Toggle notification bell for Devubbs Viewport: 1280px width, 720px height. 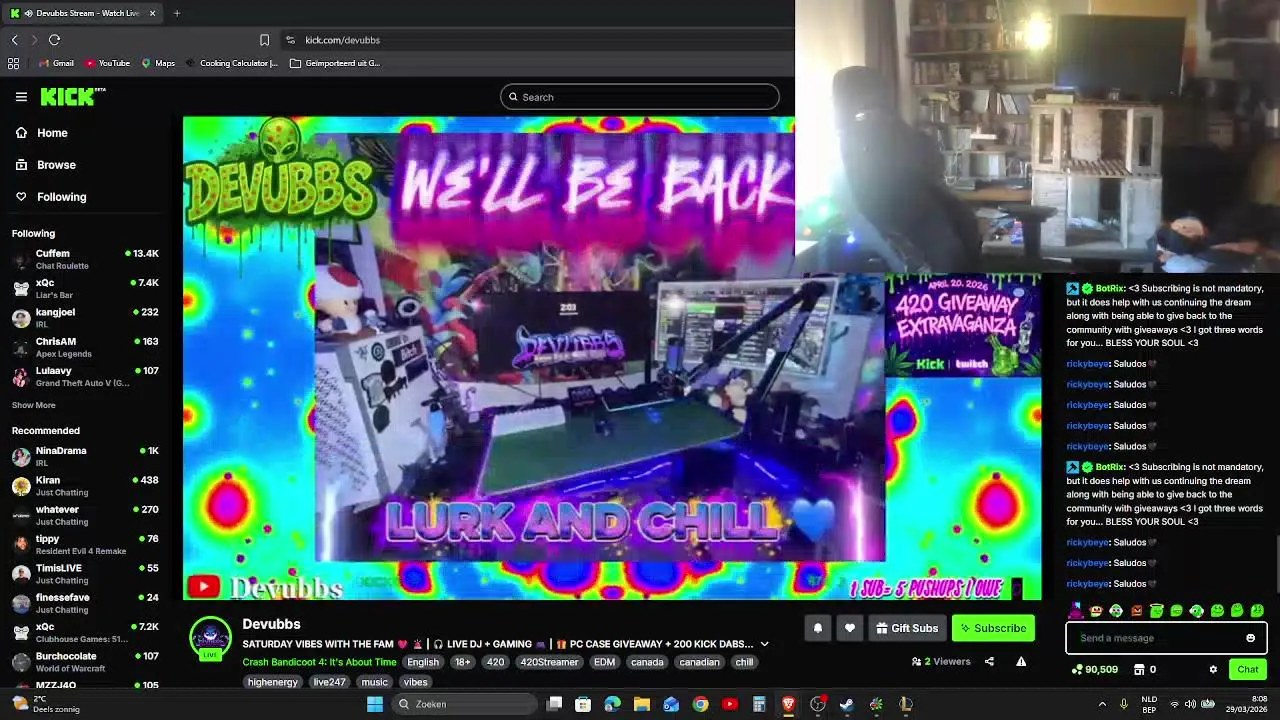coord(817,628)
